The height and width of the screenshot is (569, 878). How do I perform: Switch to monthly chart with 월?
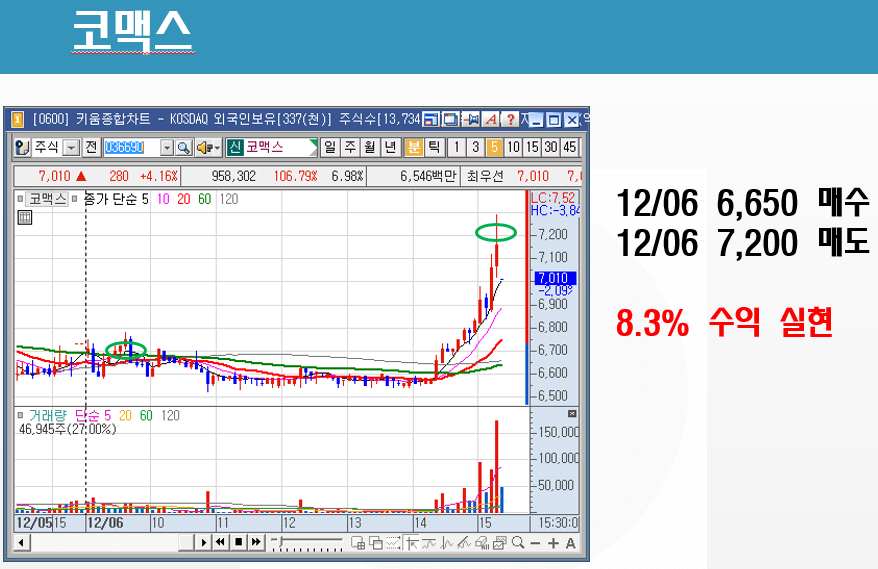click(x=370, y=148)
